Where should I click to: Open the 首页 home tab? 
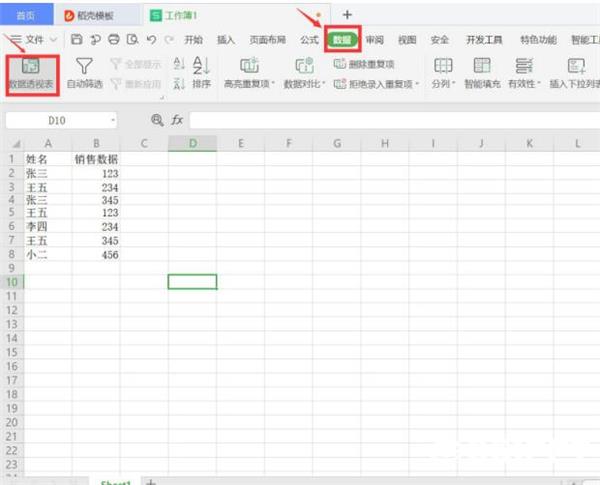coord(26,15)
